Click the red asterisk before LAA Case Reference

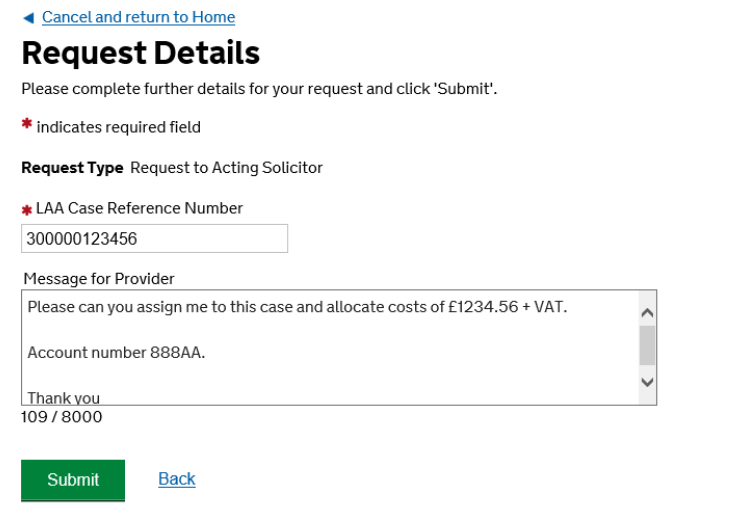tap(27, 210)
